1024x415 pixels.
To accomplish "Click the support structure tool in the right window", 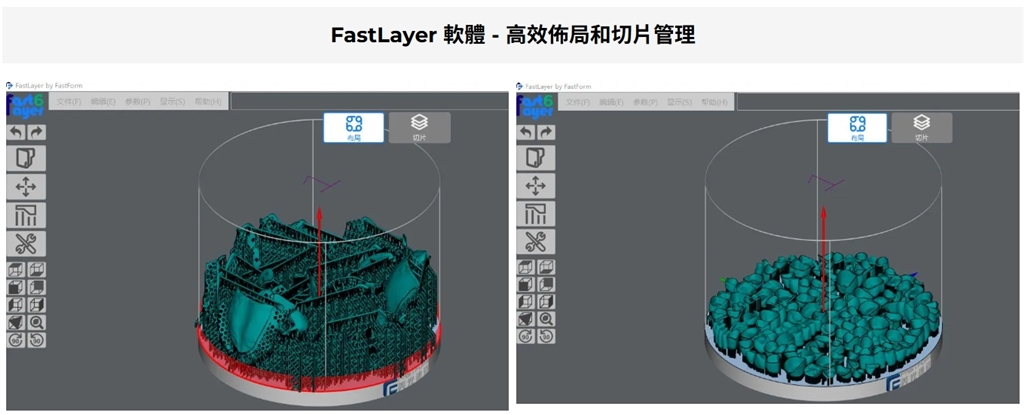I will pos(535,213).
